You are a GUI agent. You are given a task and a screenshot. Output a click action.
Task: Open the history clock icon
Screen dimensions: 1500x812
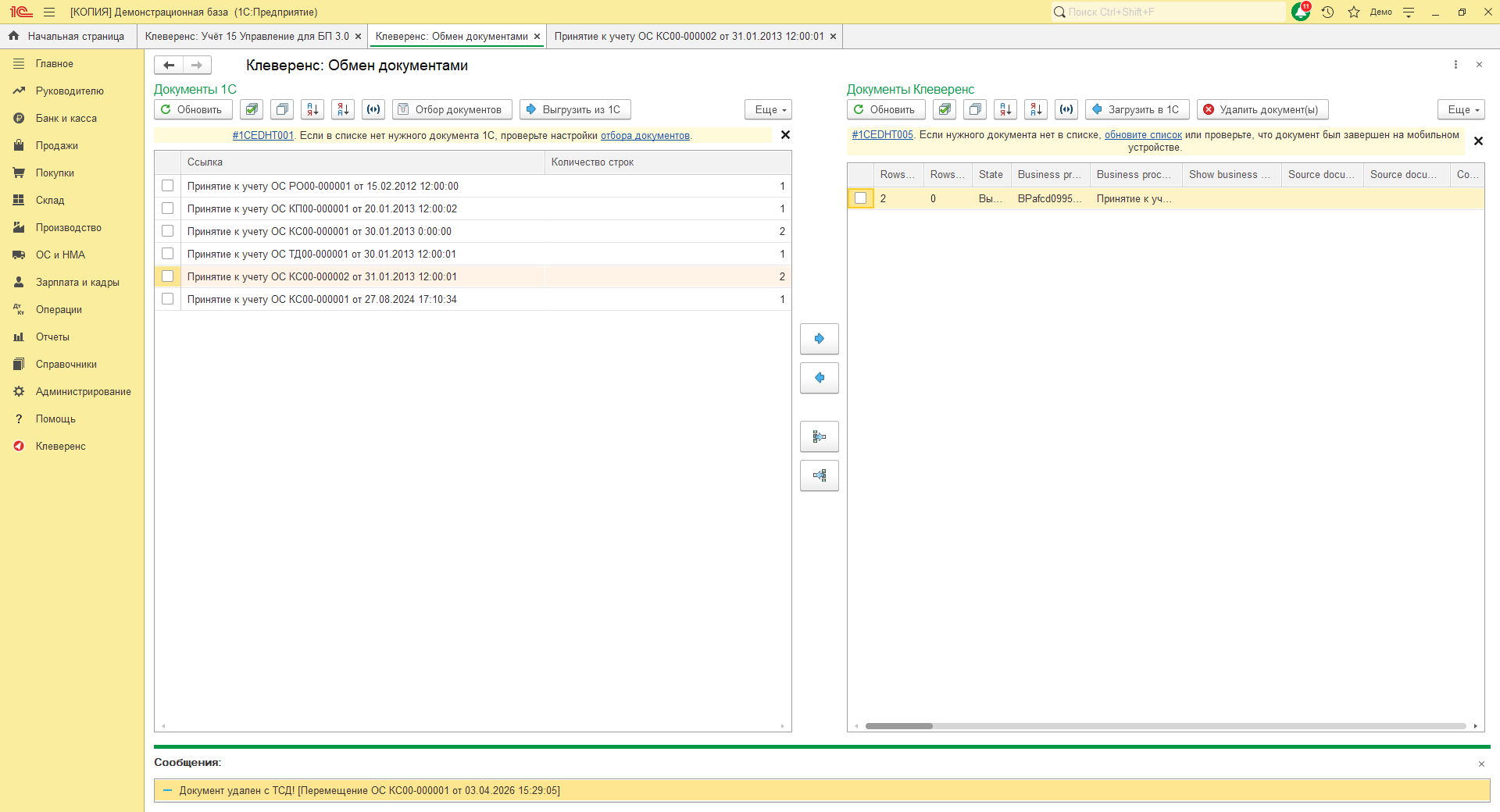coord(1327,12)
